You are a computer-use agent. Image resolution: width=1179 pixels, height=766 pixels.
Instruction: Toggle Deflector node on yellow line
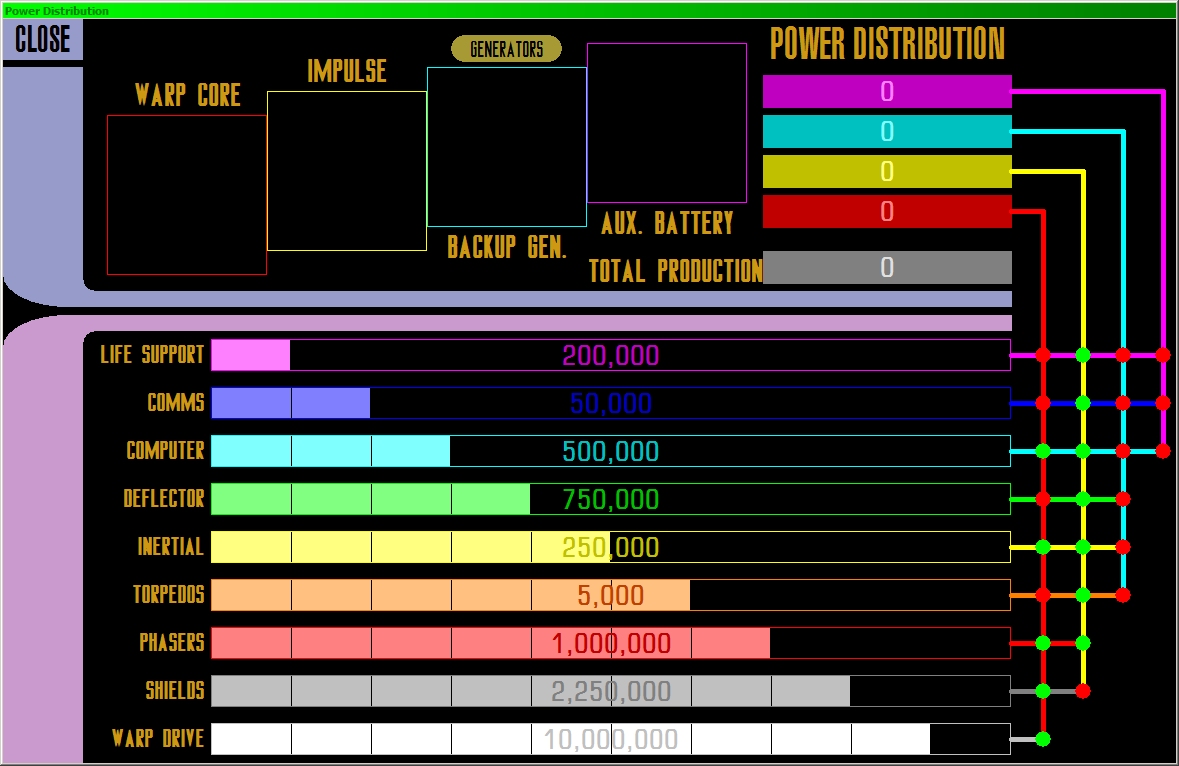point(1083,499)
